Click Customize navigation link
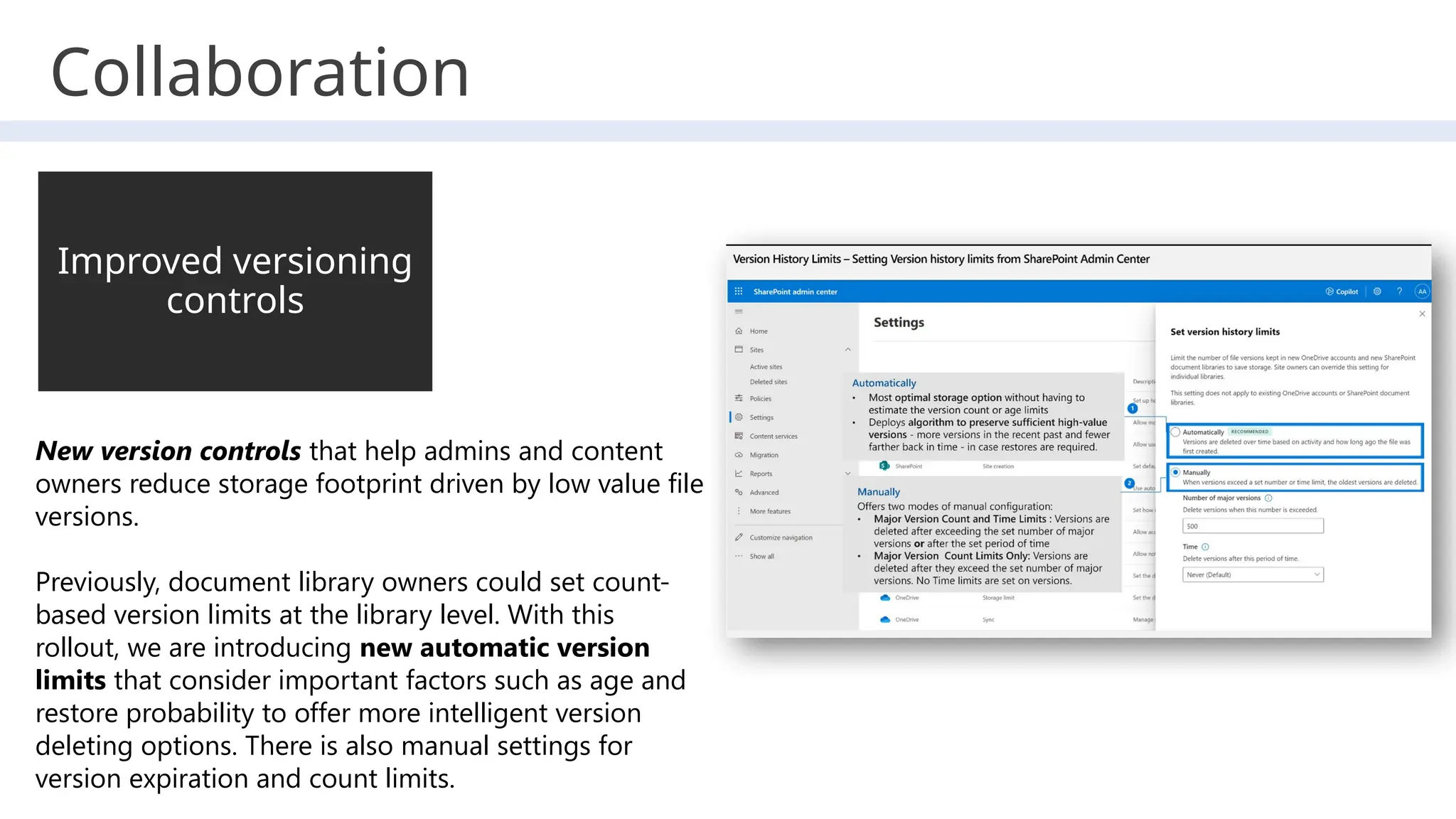 pyautogui.click(x=781, y=537)
